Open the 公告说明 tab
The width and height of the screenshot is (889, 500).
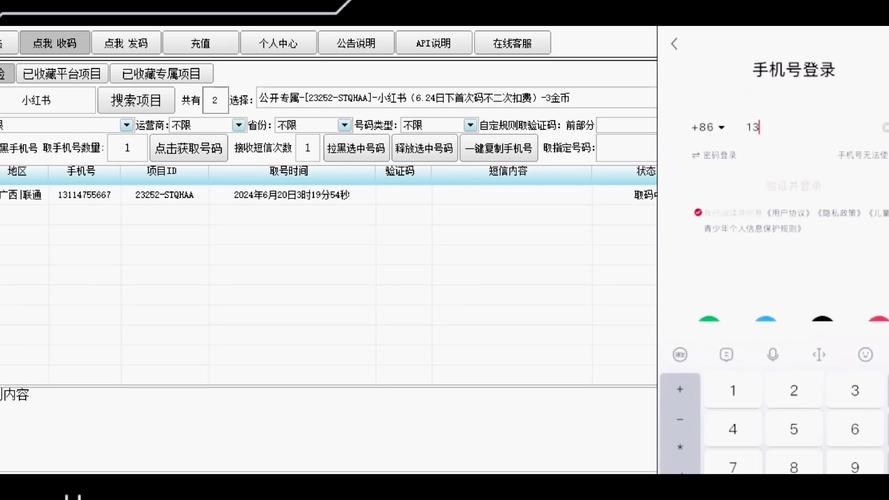coord(356,43)
